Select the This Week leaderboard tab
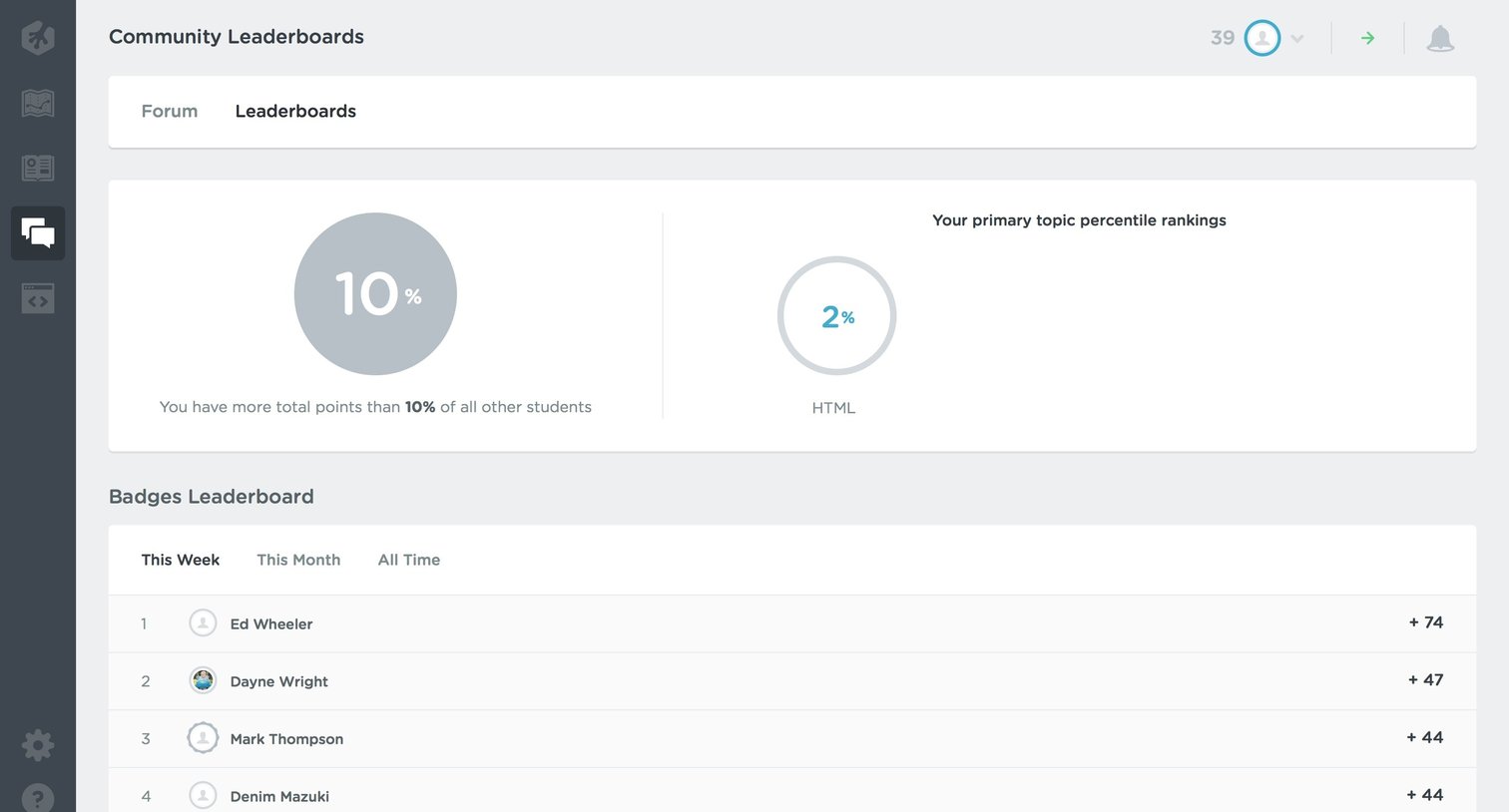 coord(181,560)
